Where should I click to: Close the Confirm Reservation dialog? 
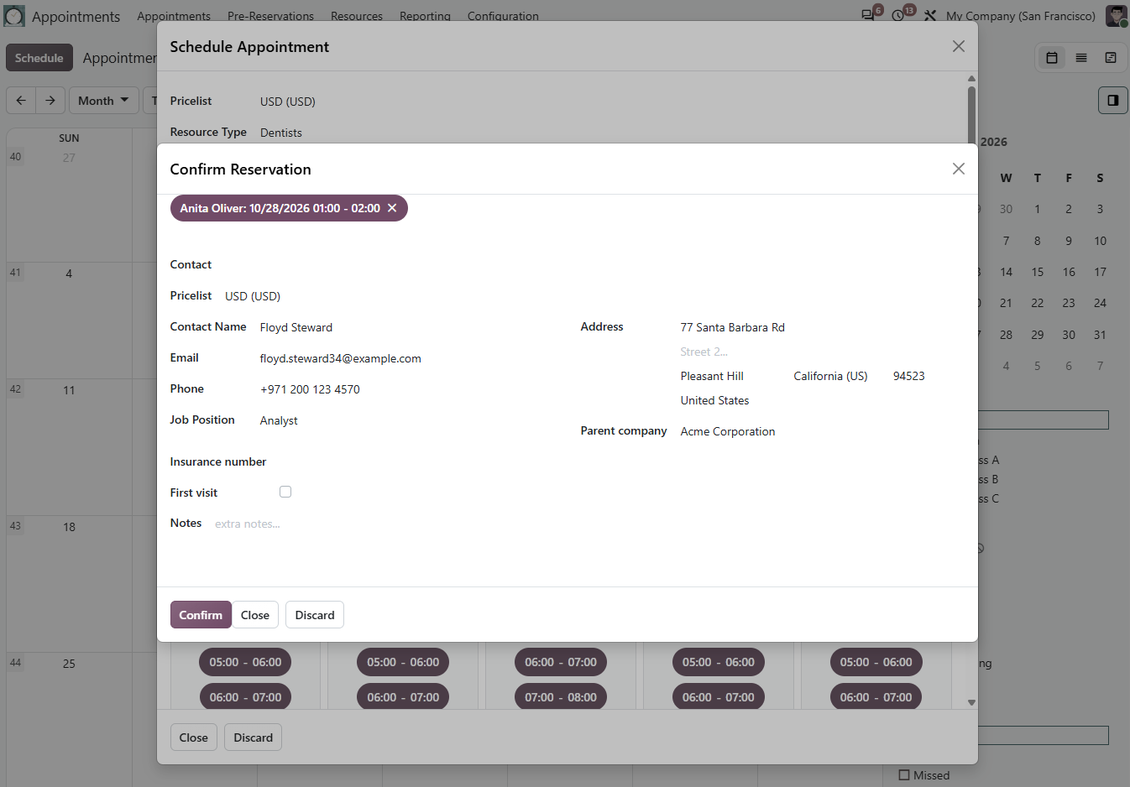pos(958,169)
